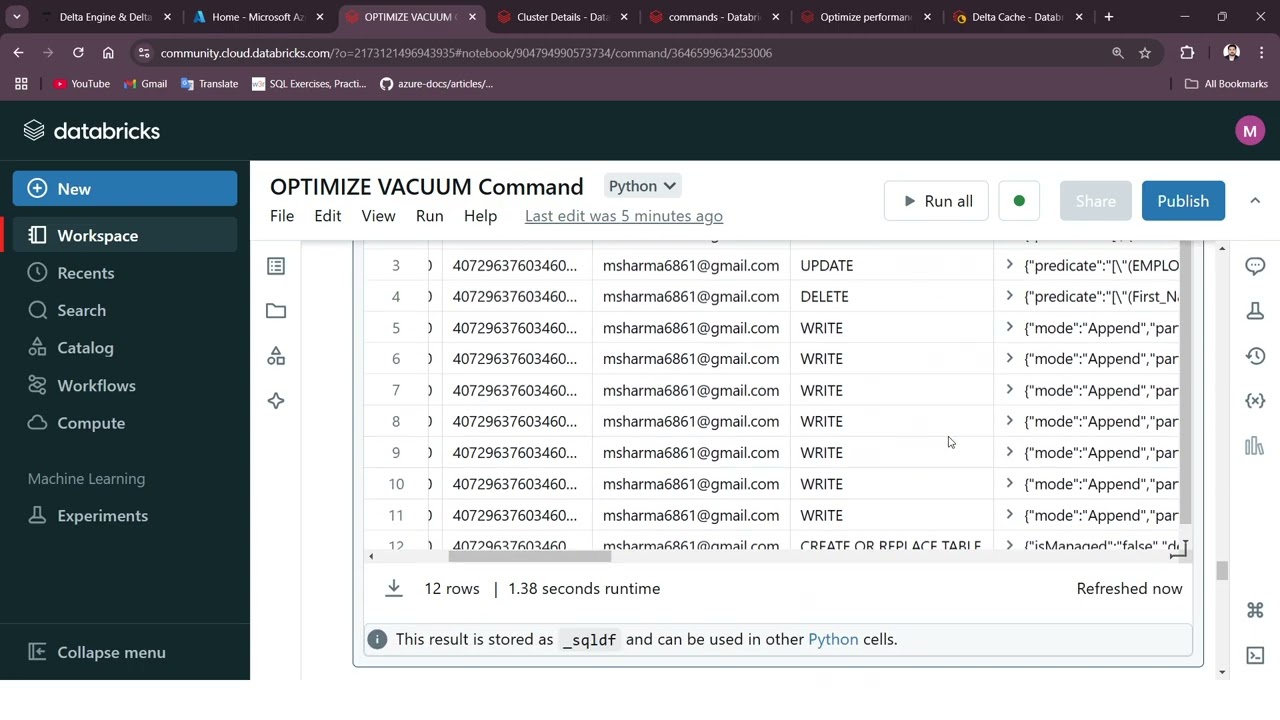Open the comments panel icon
This screenshot has width=1280, height=720.
(1255, 266)
